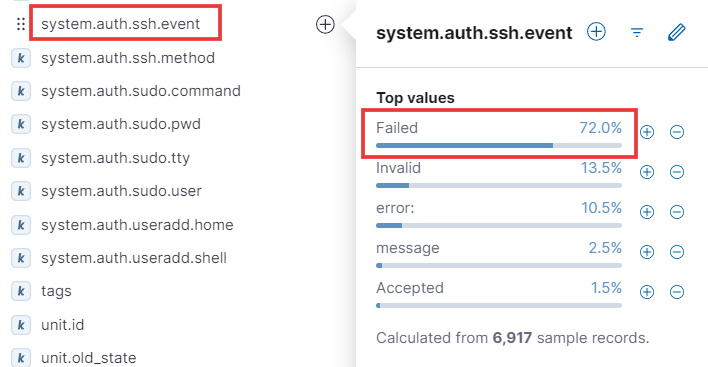
Task: Filter out the Invalid value
Action: (676, 172)
